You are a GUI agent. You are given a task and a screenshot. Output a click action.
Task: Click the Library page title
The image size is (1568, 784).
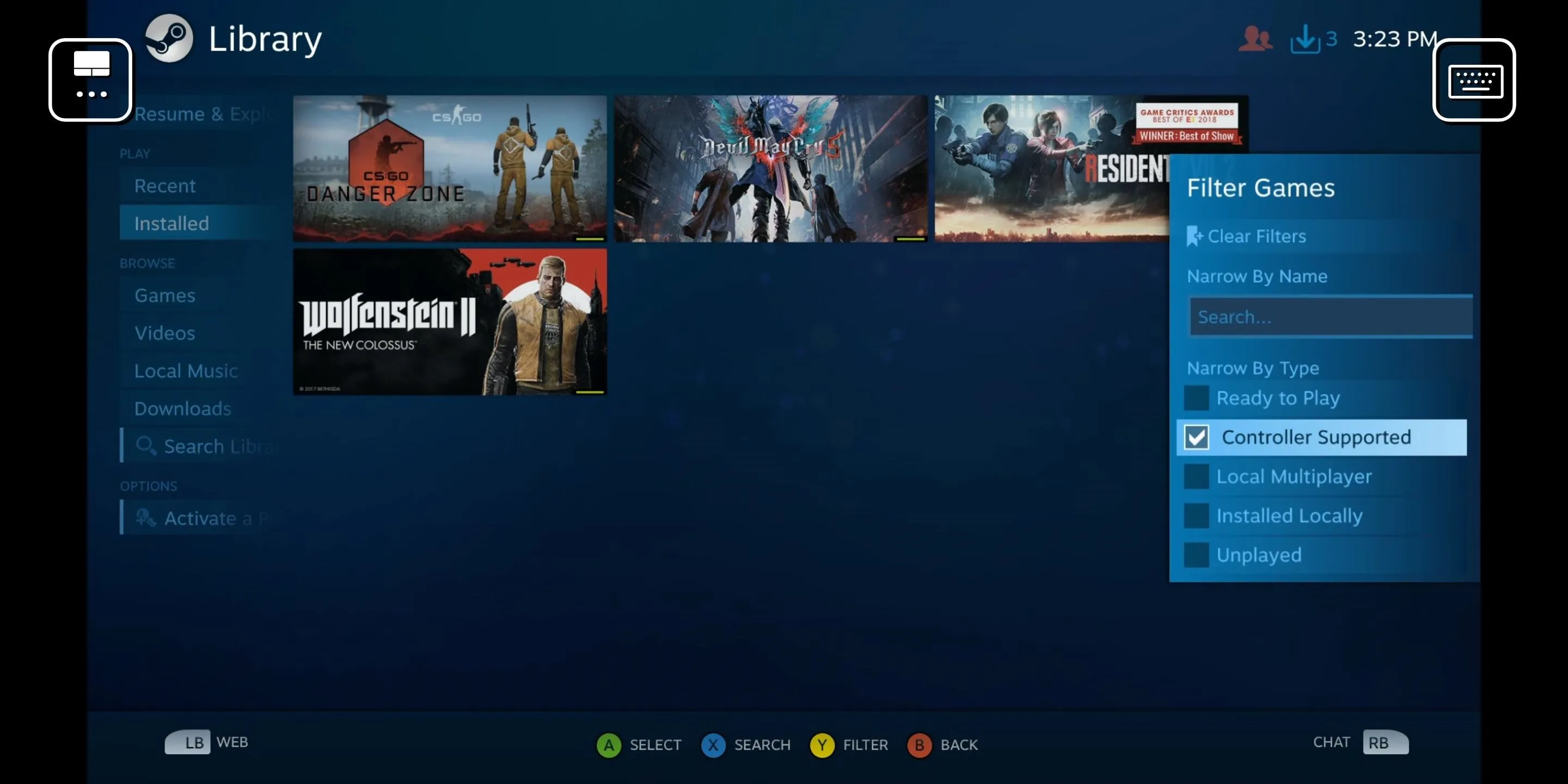(265, 40)
